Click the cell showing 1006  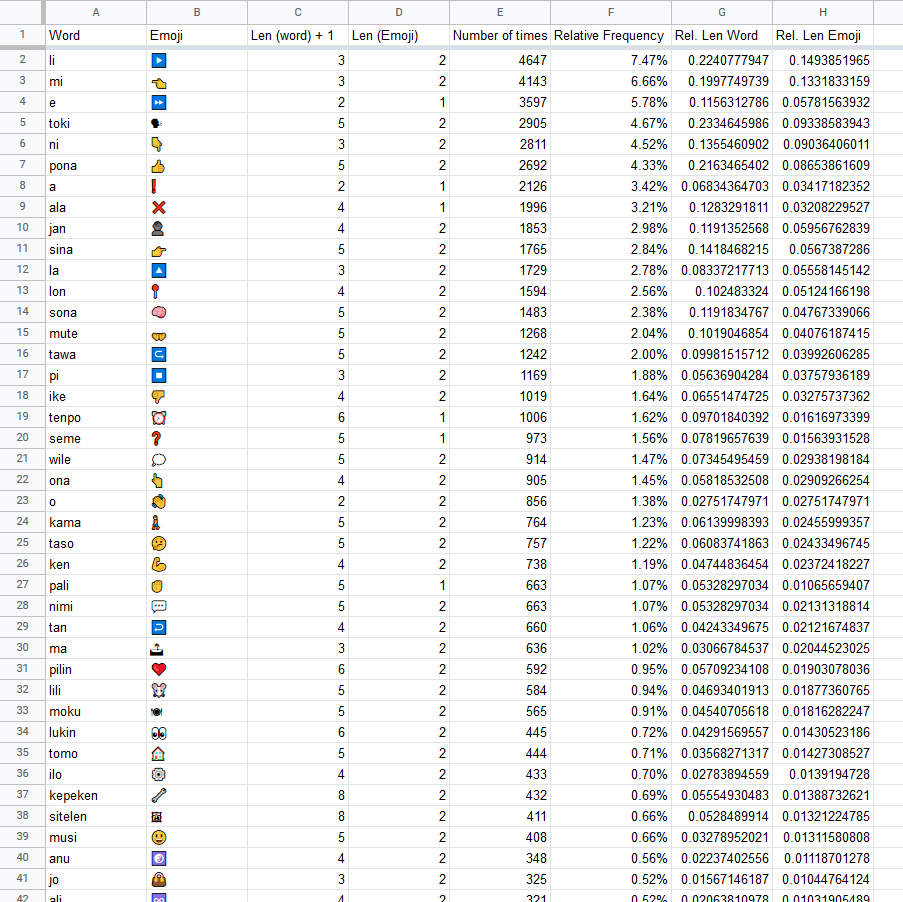point(500,417)
